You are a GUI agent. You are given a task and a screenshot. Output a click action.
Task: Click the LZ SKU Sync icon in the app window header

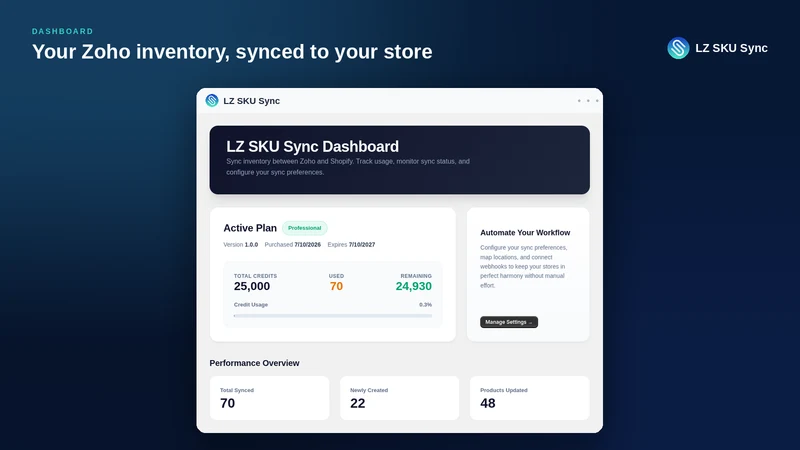[x=212, y=101]
